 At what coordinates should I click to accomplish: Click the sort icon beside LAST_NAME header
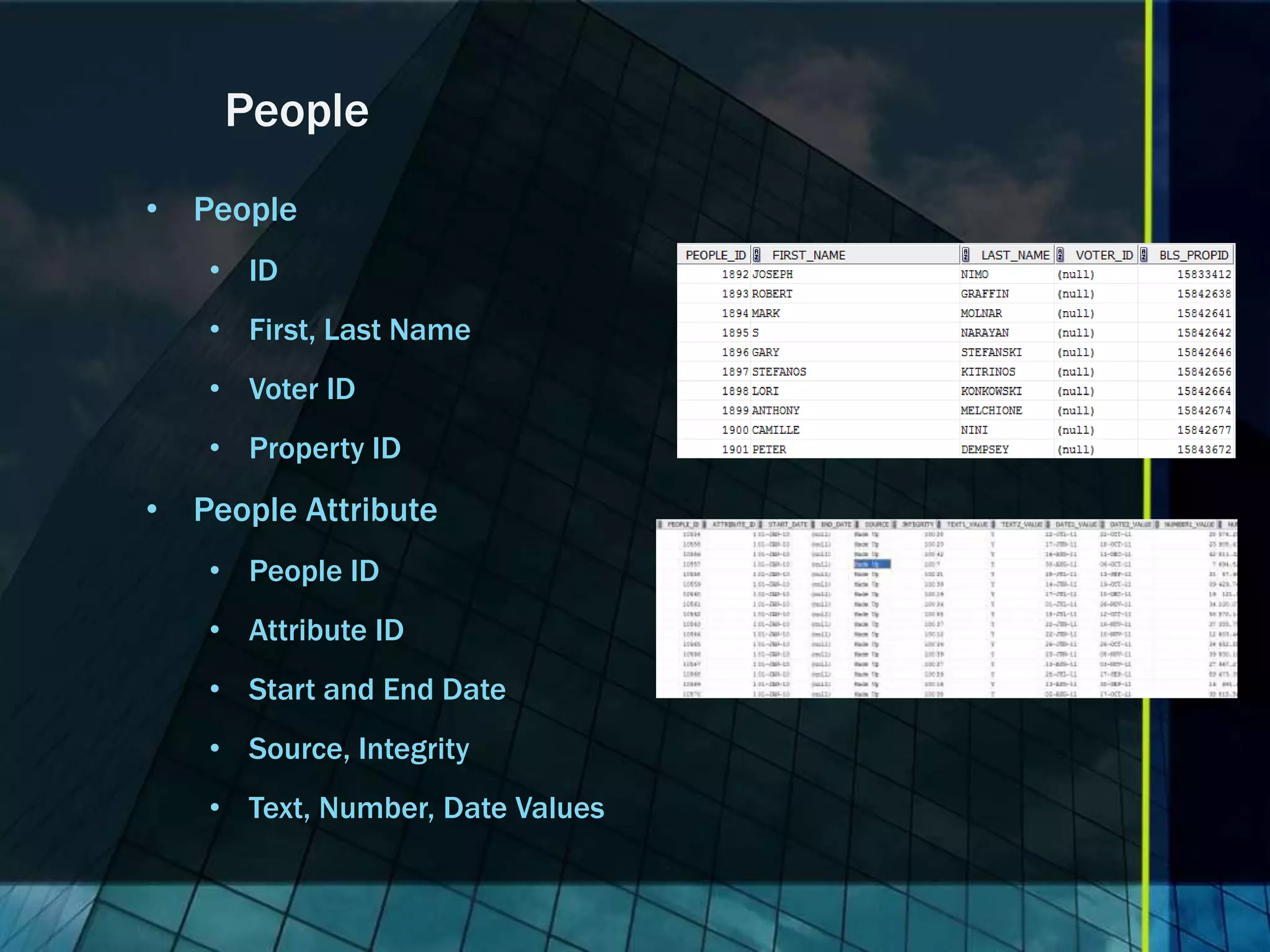966,255
